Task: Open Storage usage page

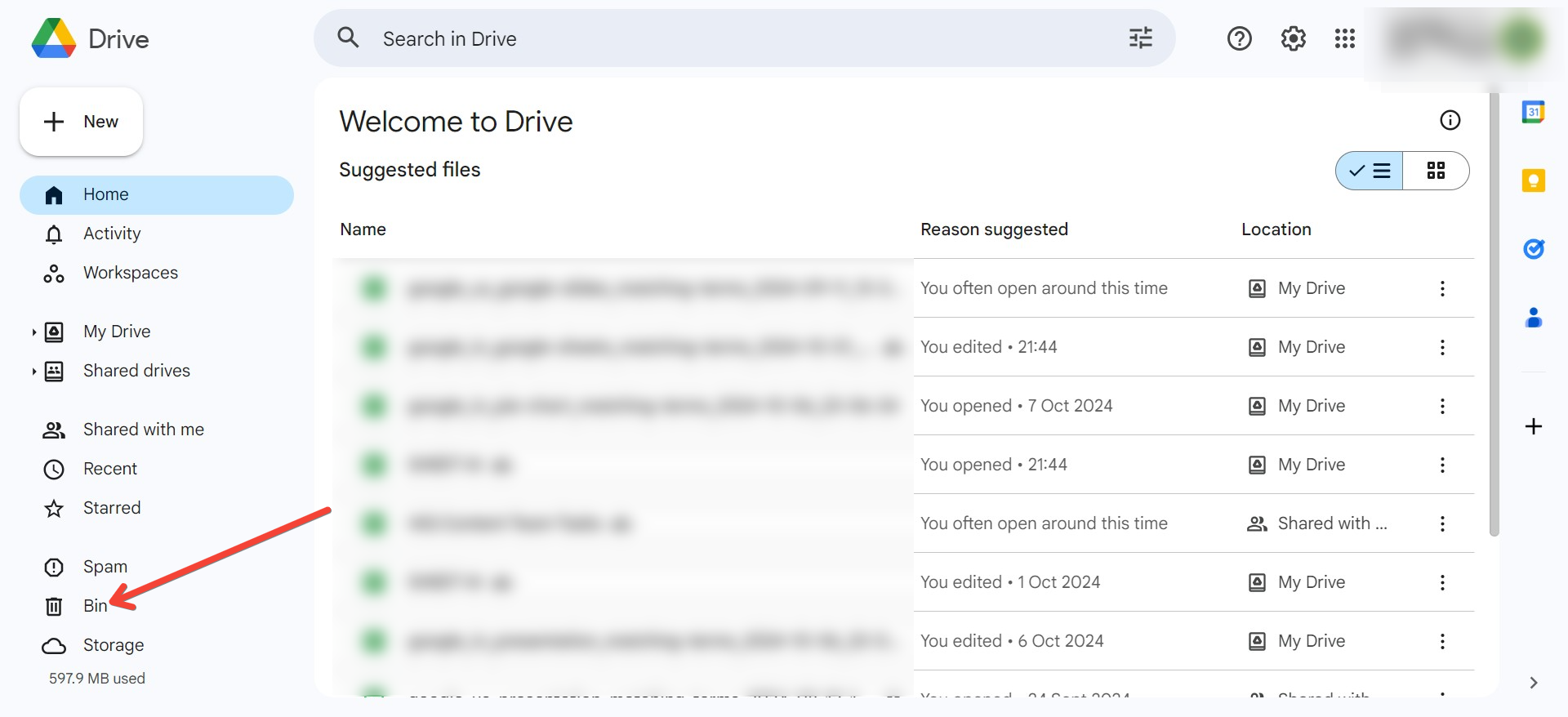Action: [x=113, y=645]
